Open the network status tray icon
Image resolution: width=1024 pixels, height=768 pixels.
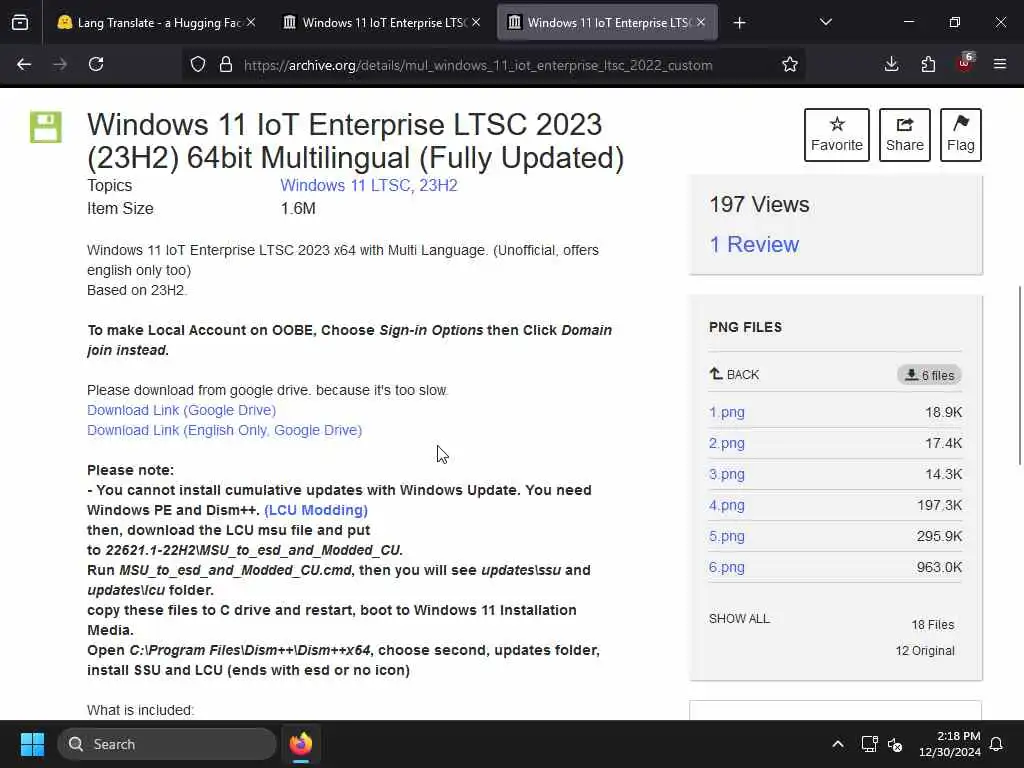point(869,744)
